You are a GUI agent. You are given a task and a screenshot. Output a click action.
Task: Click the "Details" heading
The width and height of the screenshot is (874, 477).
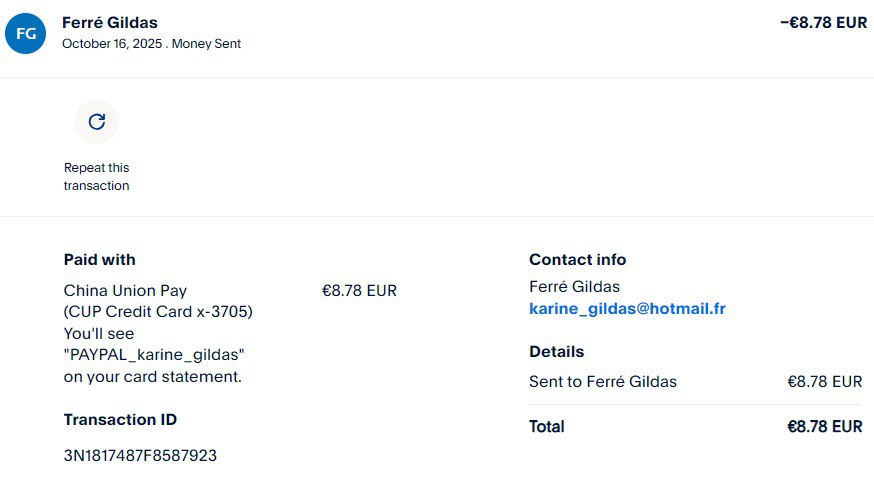(556, 352)
